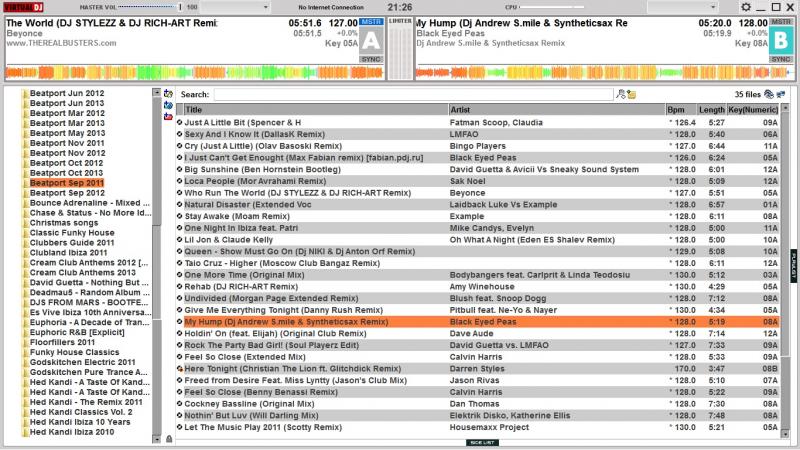The height and width of the screenshot is (450, 800).
Task: Open the SIDE LIST panel button
Action: coord(482,443)
